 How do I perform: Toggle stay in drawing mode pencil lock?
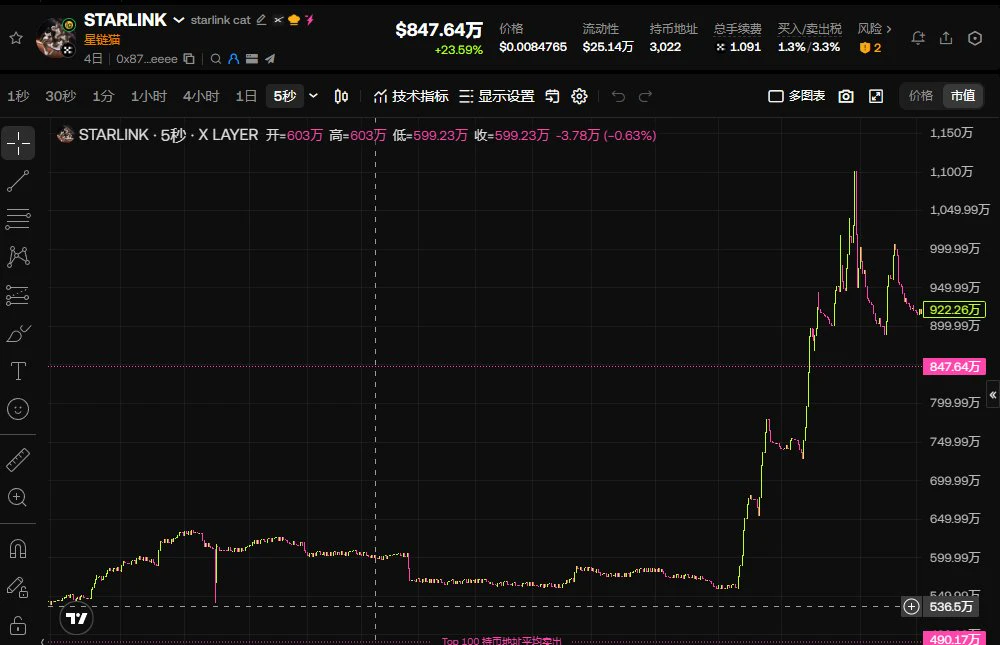(18, 587)
